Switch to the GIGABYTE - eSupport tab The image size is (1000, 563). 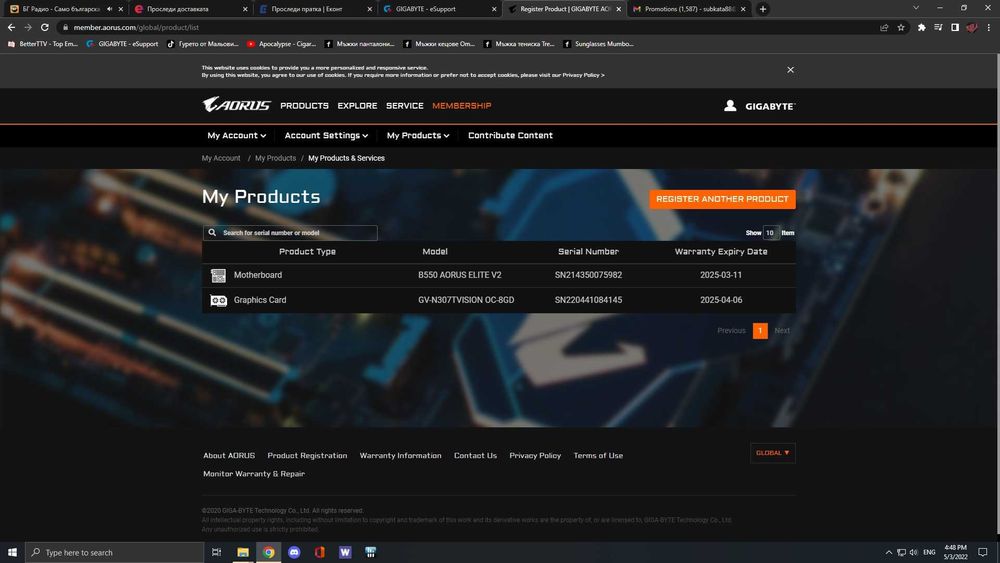point(439,9)
